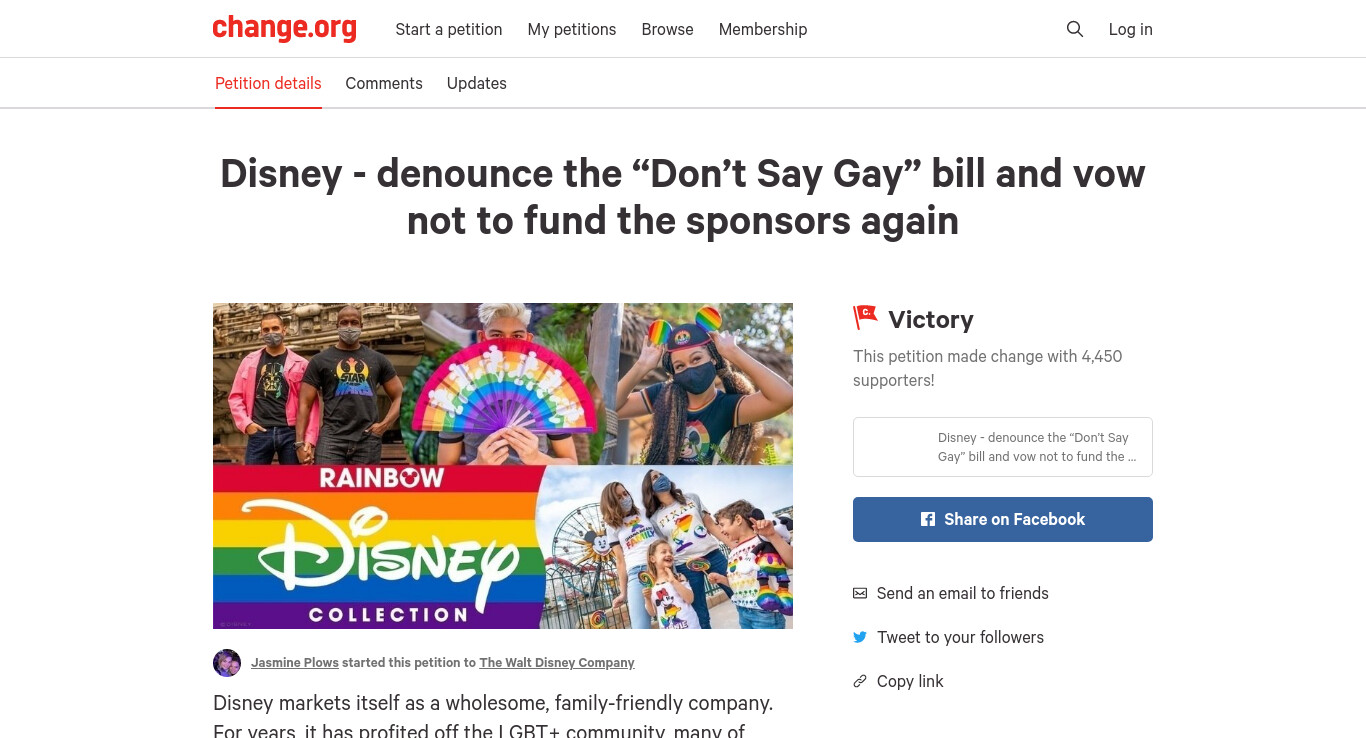Click Jasmine Plows' profile avatar
Image resolution: width=1366 pixels, height=738 pixels.
pyautogui.click(x=227, y=663)
